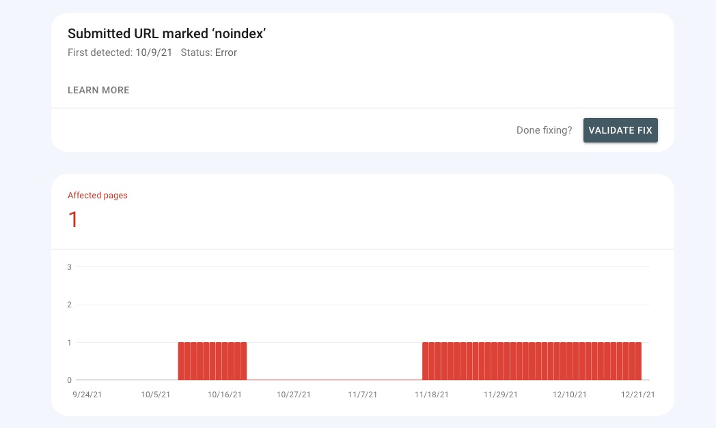Click the 11/7/21 date axis label
The width and height of the screenshot is (716, 428).
pos(362,394)
